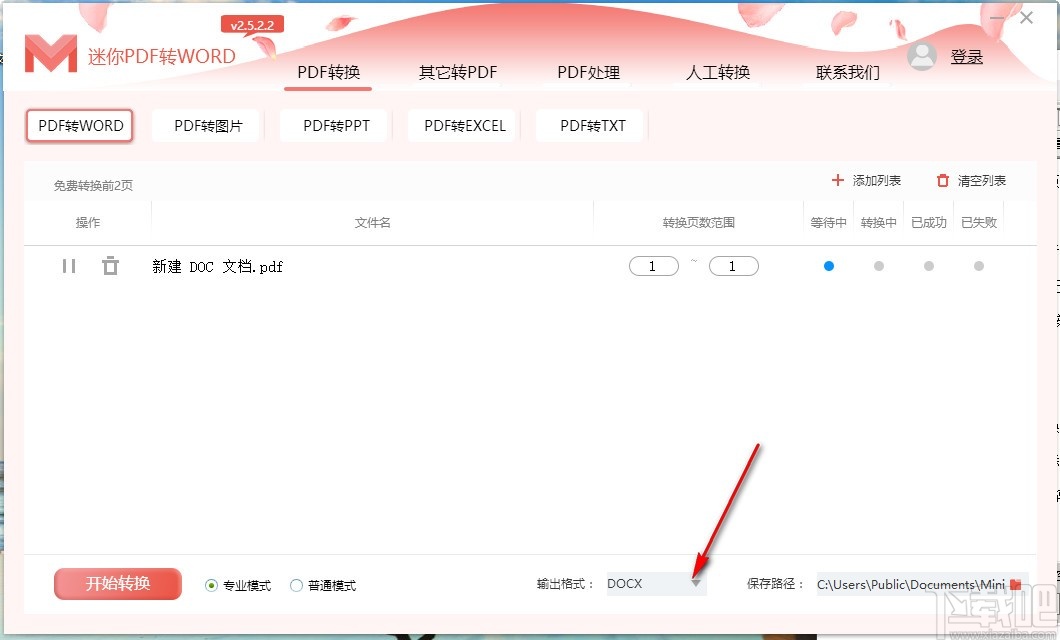The image size is (1060, 640).
Task: Switch to the PDF处理 tab
Action: click(588, 72)
